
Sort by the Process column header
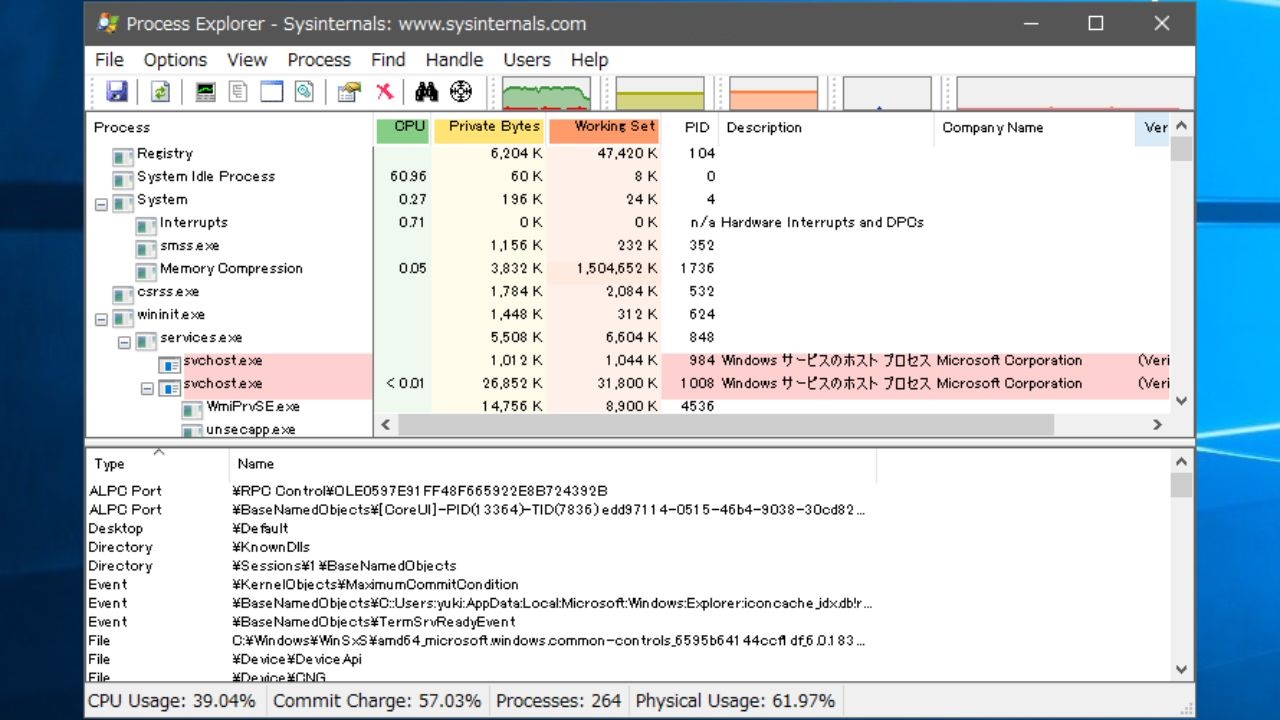tap(230, 128)
